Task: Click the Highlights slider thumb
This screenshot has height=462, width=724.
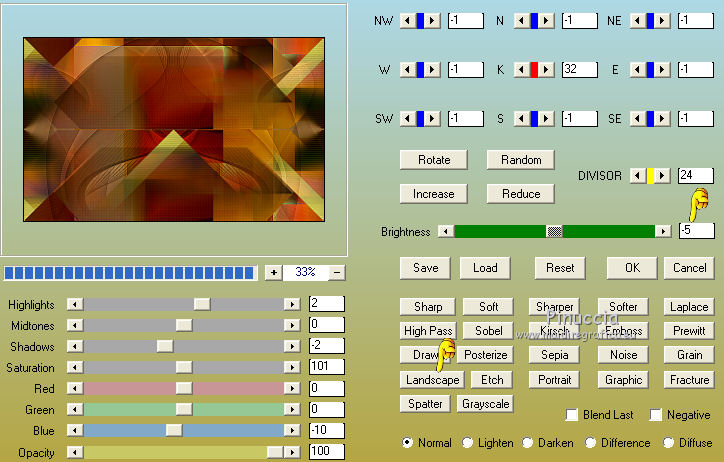Action: (x=202, y=304)
